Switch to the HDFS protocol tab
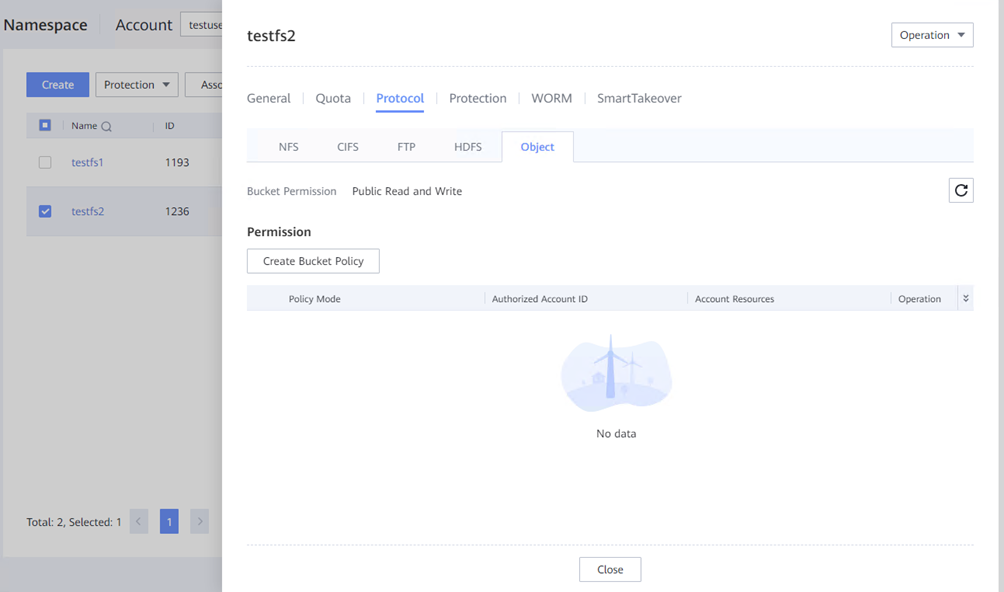The height and width of the screenshot is (592, 1004). coord(467,147)
